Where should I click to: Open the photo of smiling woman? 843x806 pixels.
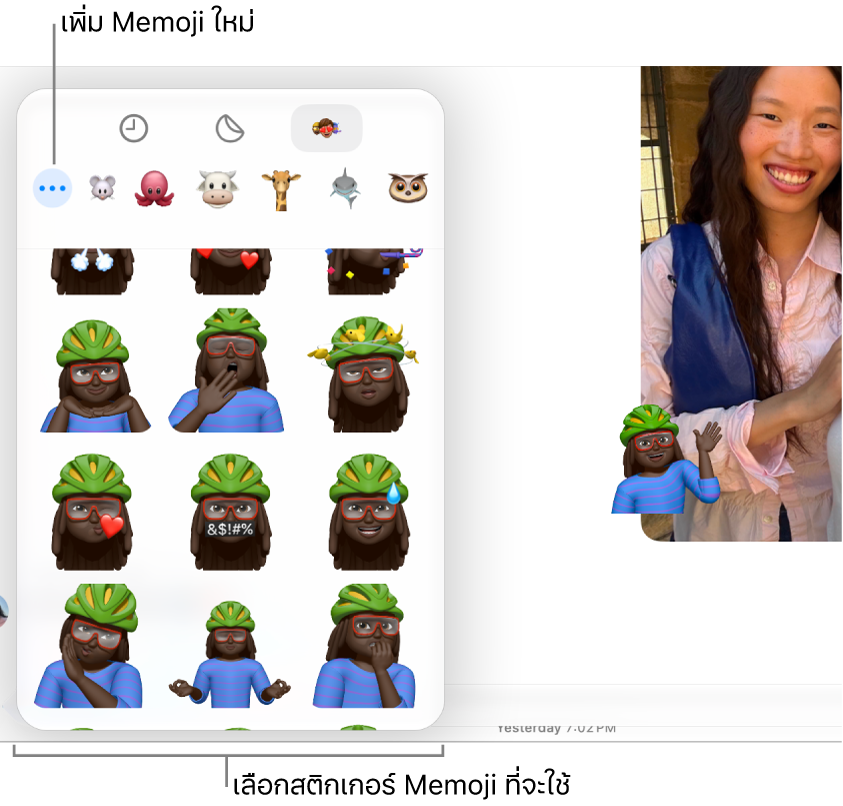click(x=742, y=303)
